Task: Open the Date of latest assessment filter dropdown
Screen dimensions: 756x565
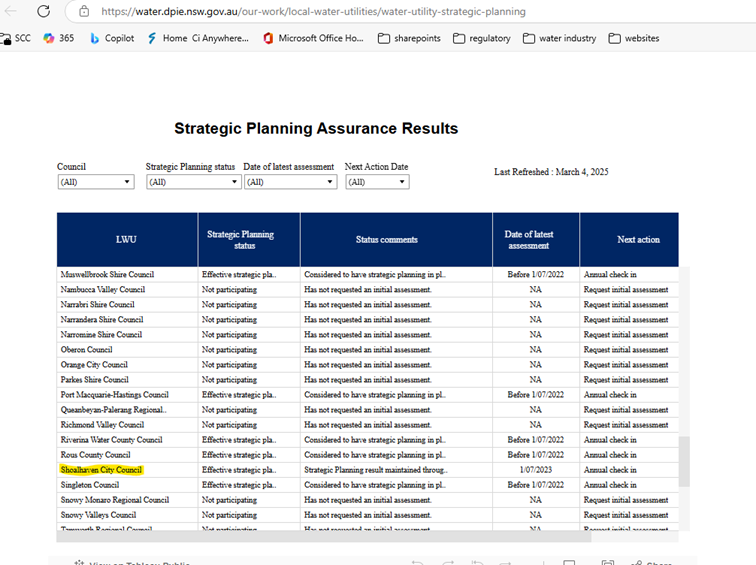Action: click(290, 182)
